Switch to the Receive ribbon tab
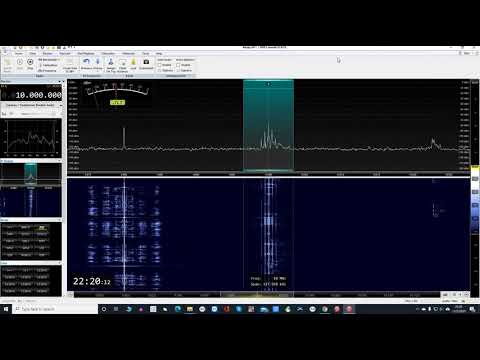 click(x=47, y=53)
